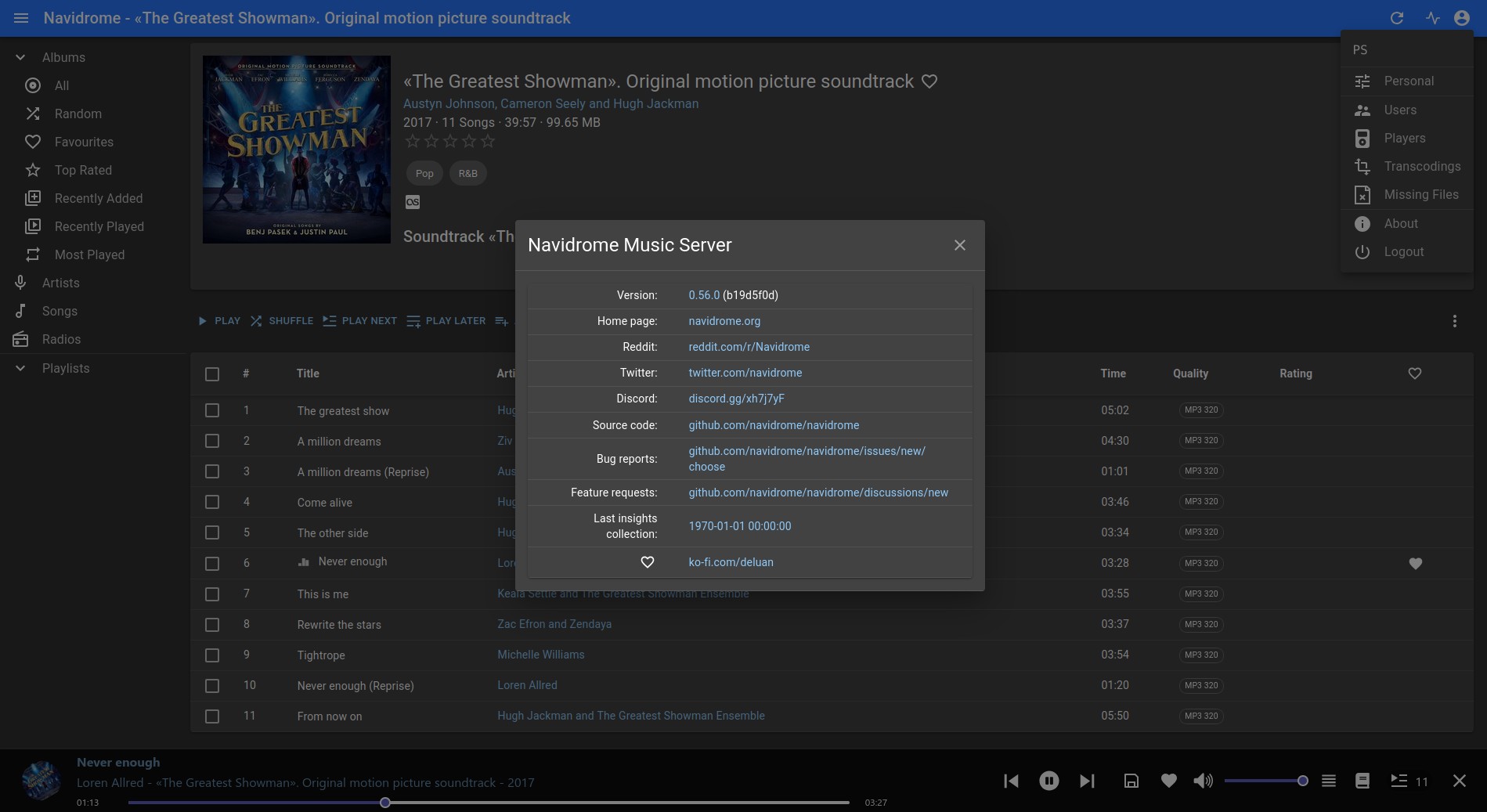This screenshot has height=812, width=1487.
Task: Select the This is me checkbox
Action: point(212,594)
